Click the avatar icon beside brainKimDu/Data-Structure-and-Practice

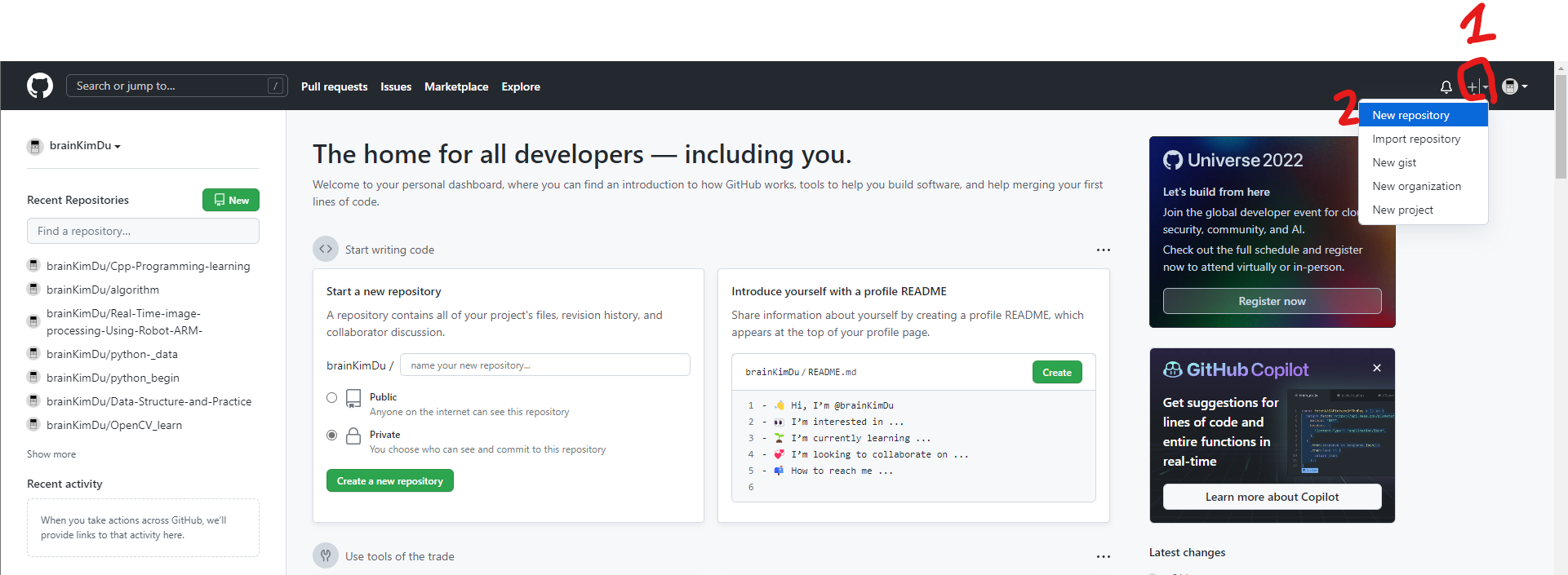pos(33,400)
